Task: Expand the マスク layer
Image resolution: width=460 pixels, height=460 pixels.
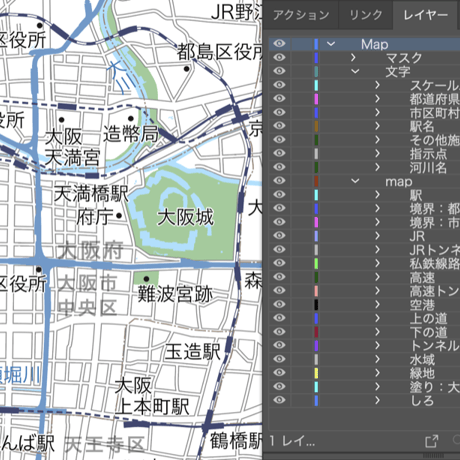Action: pyautogui.click(x=353, y=58)
